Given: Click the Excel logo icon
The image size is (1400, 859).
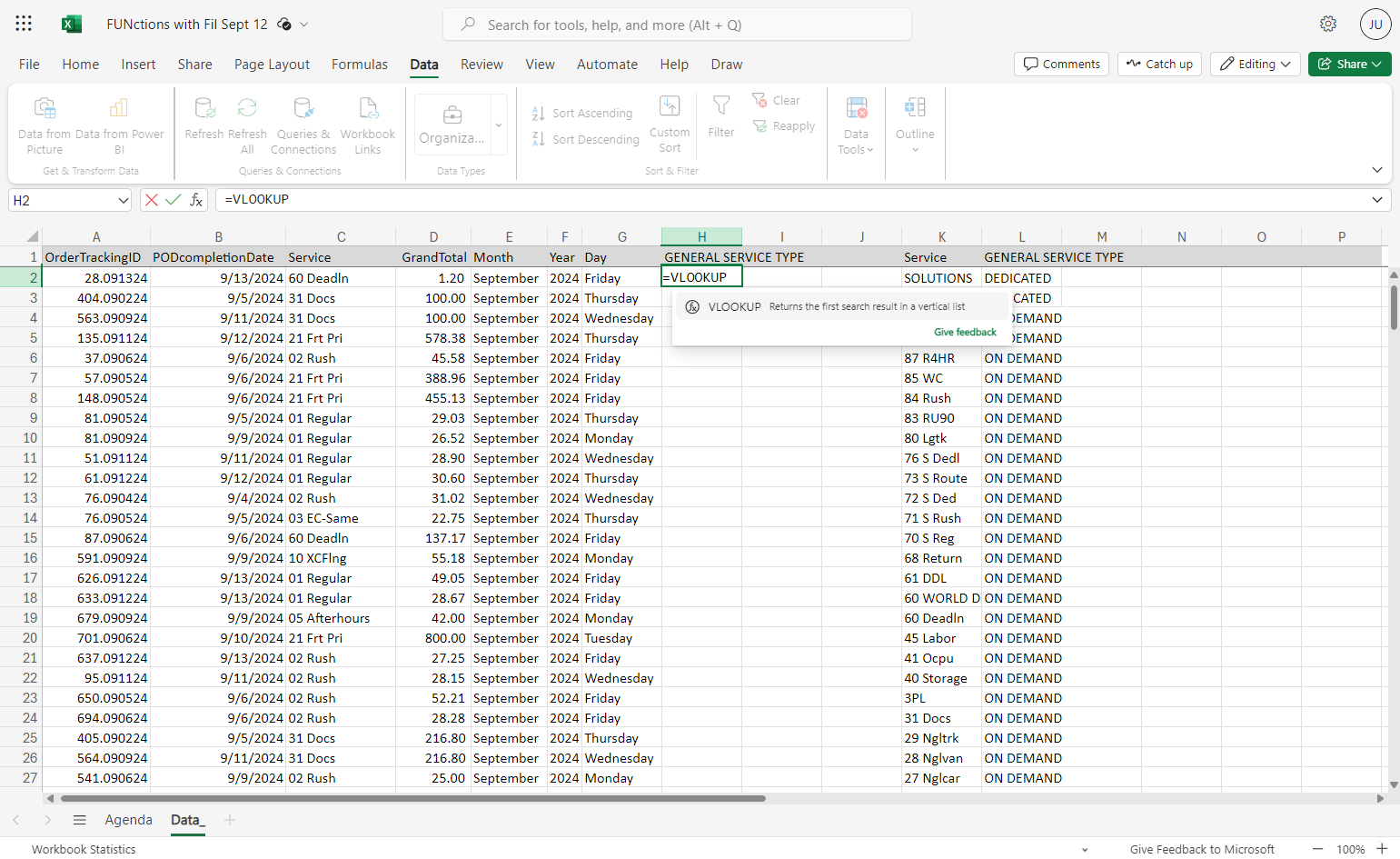Looking at the screenshot, I should pyautogui.click(x=72, y=25).
